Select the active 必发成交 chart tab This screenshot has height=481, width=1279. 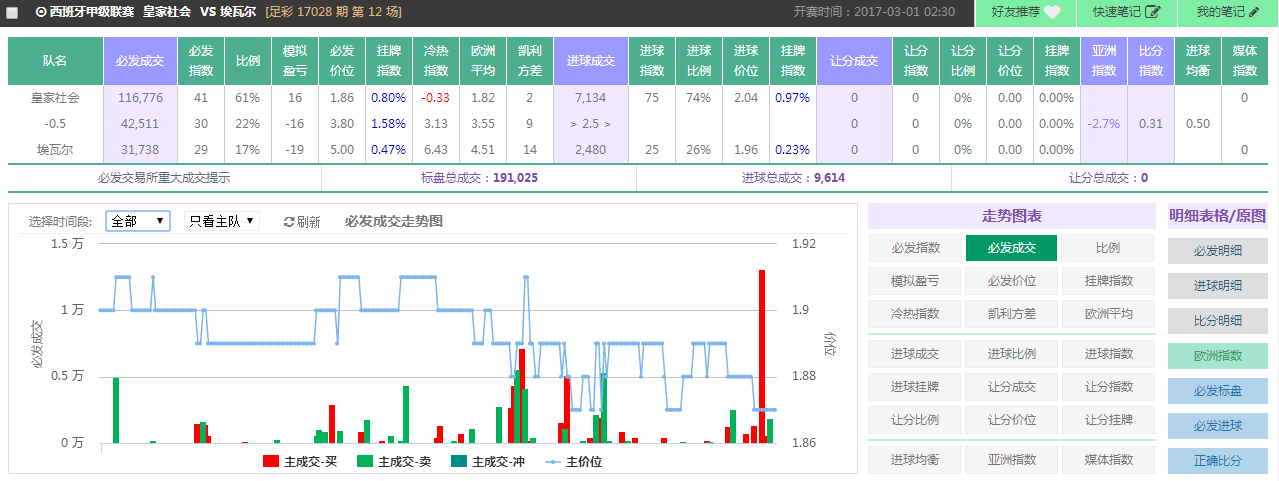pos(1011,248)
